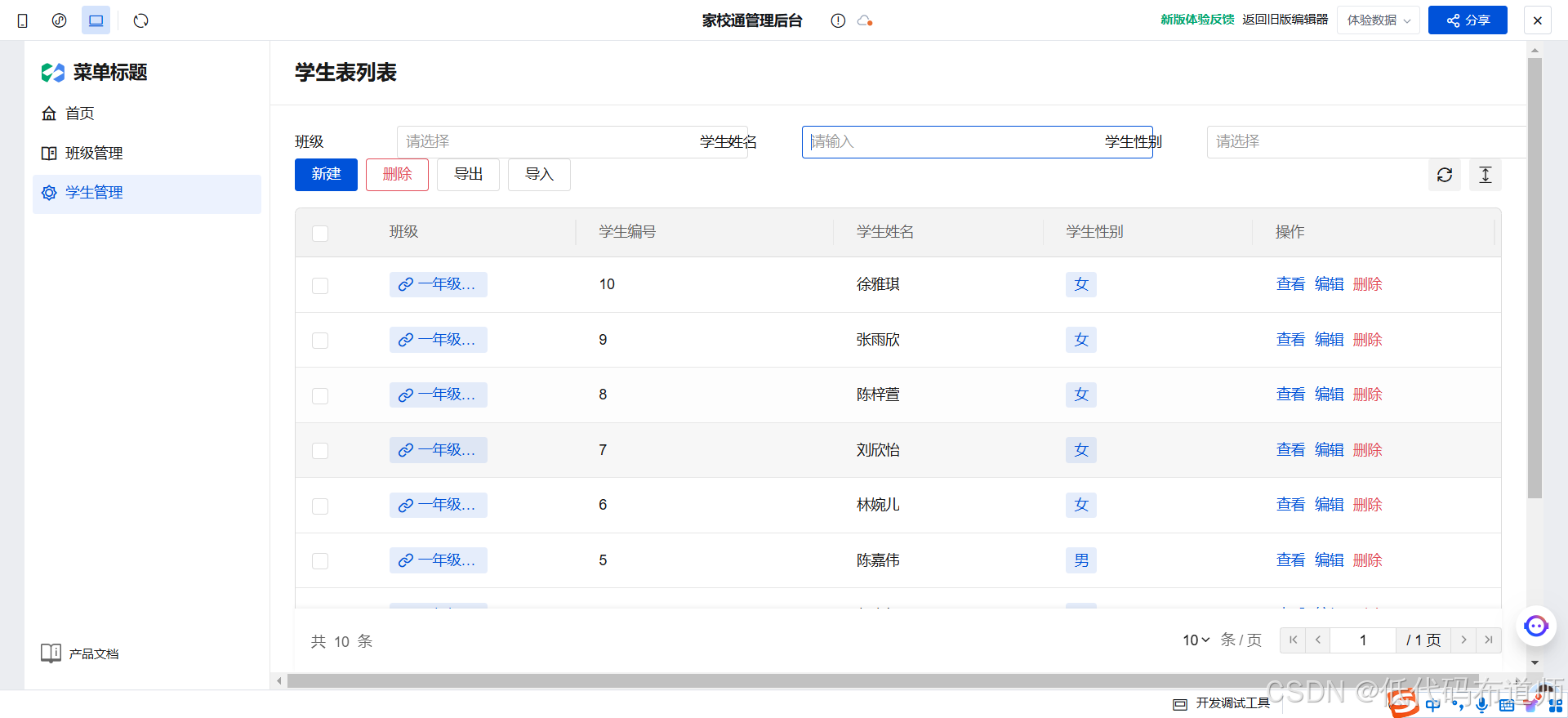Click 新版体验反馈 link

point(1197,20)
